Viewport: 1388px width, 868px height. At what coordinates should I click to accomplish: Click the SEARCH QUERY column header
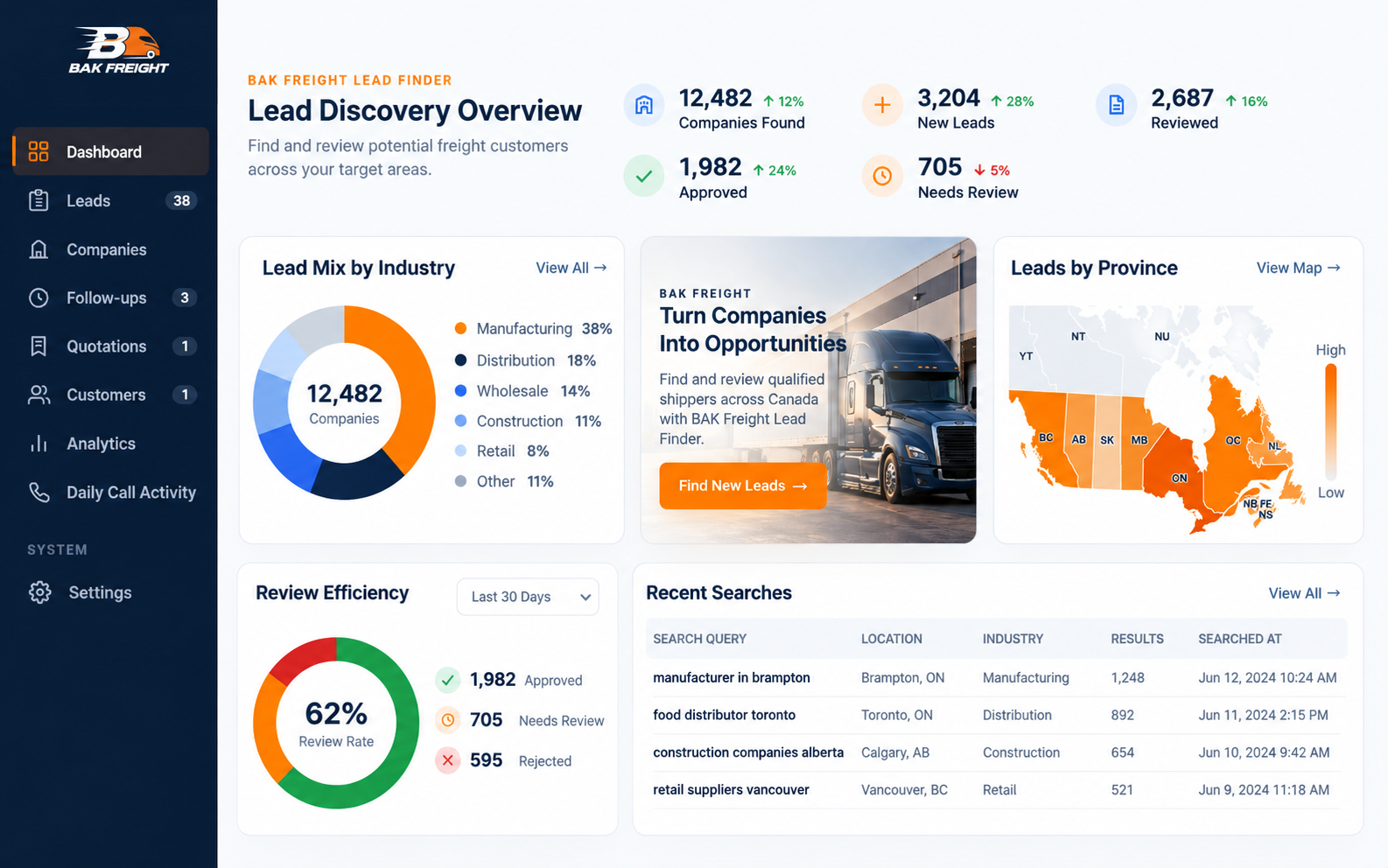[x=699, y=639]
